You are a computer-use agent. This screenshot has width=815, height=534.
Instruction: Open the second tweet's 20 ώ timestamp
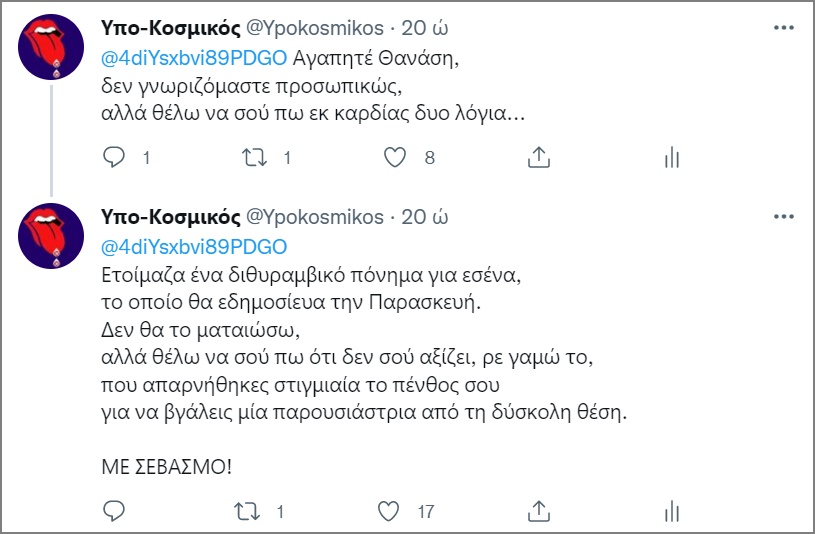423,218
